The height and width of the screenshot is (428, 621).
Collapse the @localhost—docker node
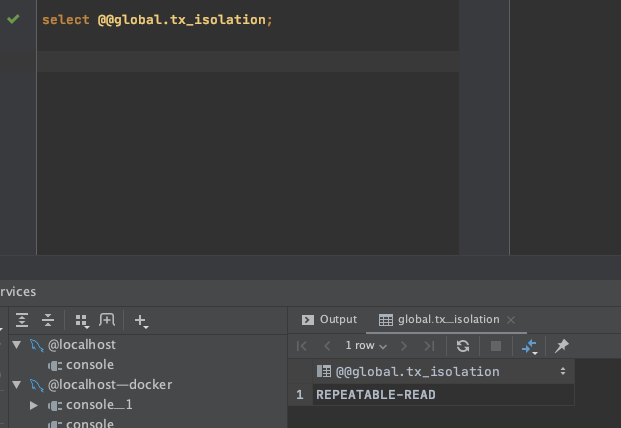tap(16, 385)
